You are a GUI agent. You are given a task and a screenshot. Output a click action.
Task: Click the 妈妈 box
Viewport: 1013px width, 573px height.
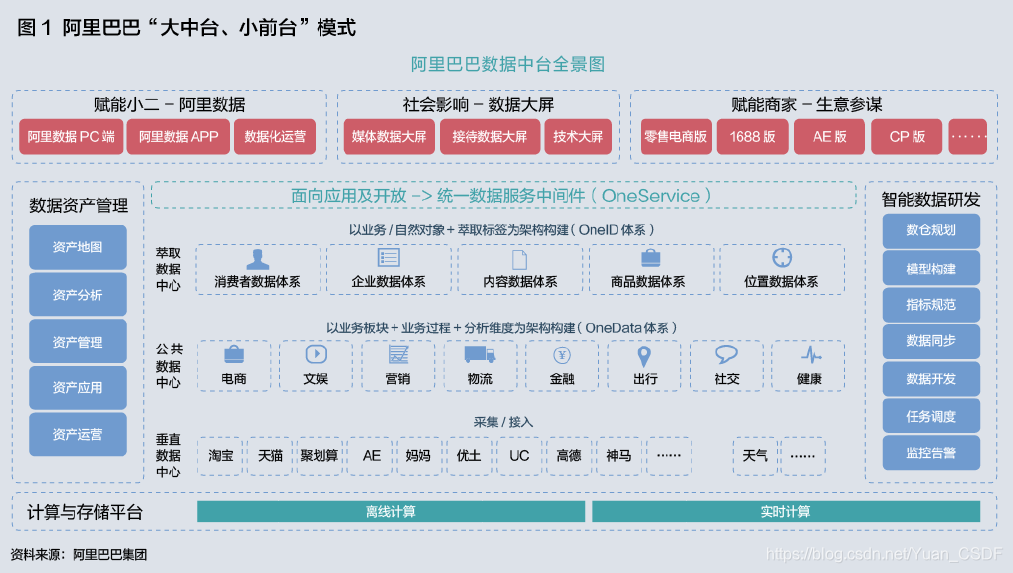point(419,456)
